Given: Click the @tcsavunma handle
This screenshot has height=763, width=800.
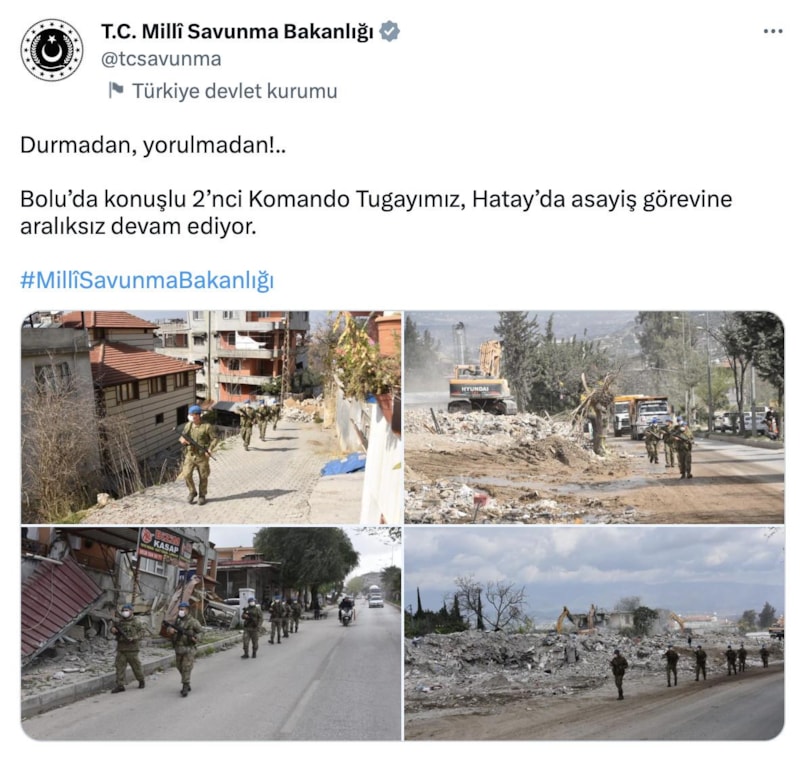Looking at the screenshot, I should point(161,59).
